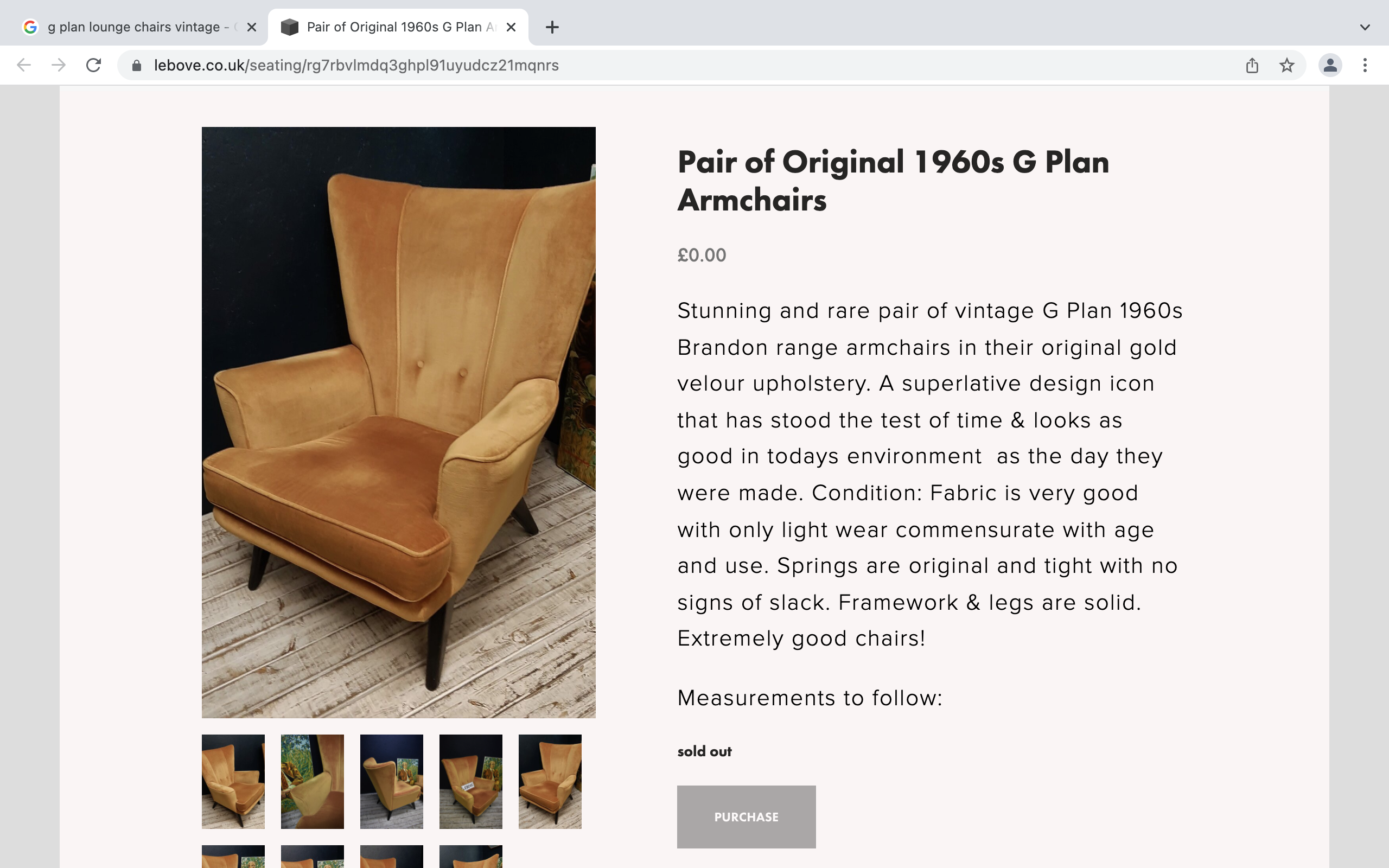Select the Pair of Original 1960s tab
Screen dimensions: 1389x868
click(x=396, y=27)
